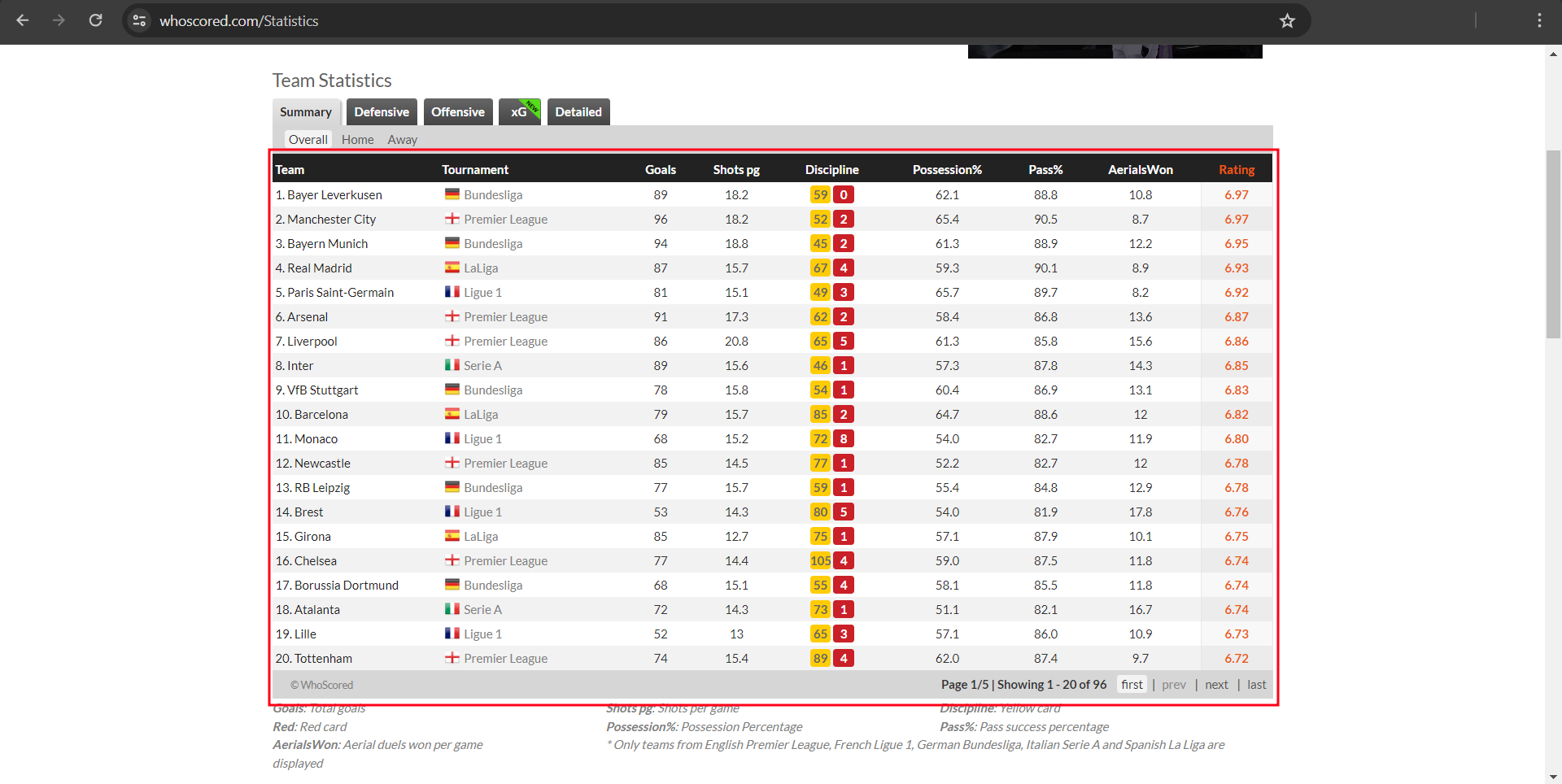Click the scrollbar down arrow
Screen dimensions: 1562x784
click(x=1554, y=777)
